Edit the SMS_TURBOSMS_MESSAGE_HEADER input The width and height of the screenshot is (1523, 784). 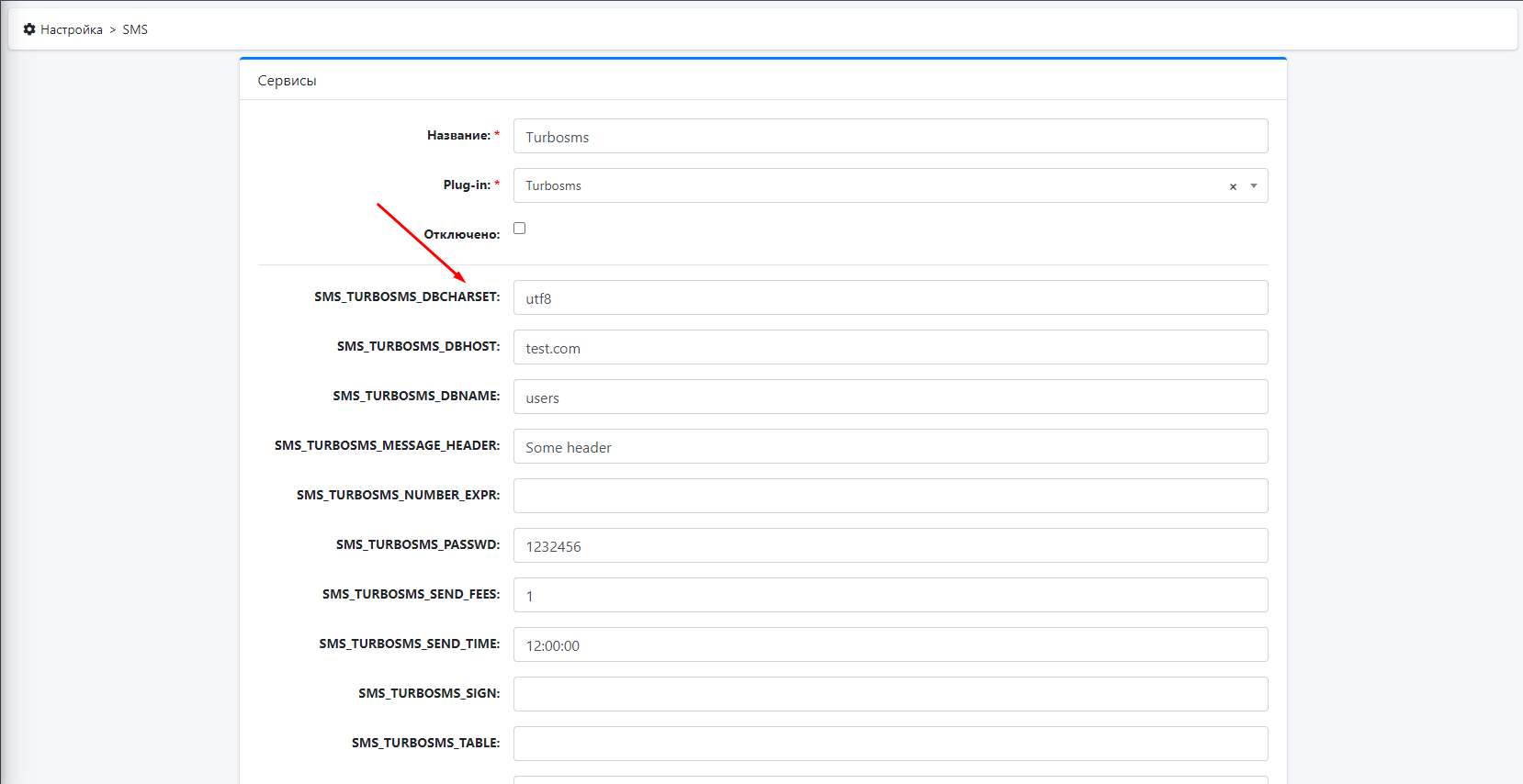(890, 447)
